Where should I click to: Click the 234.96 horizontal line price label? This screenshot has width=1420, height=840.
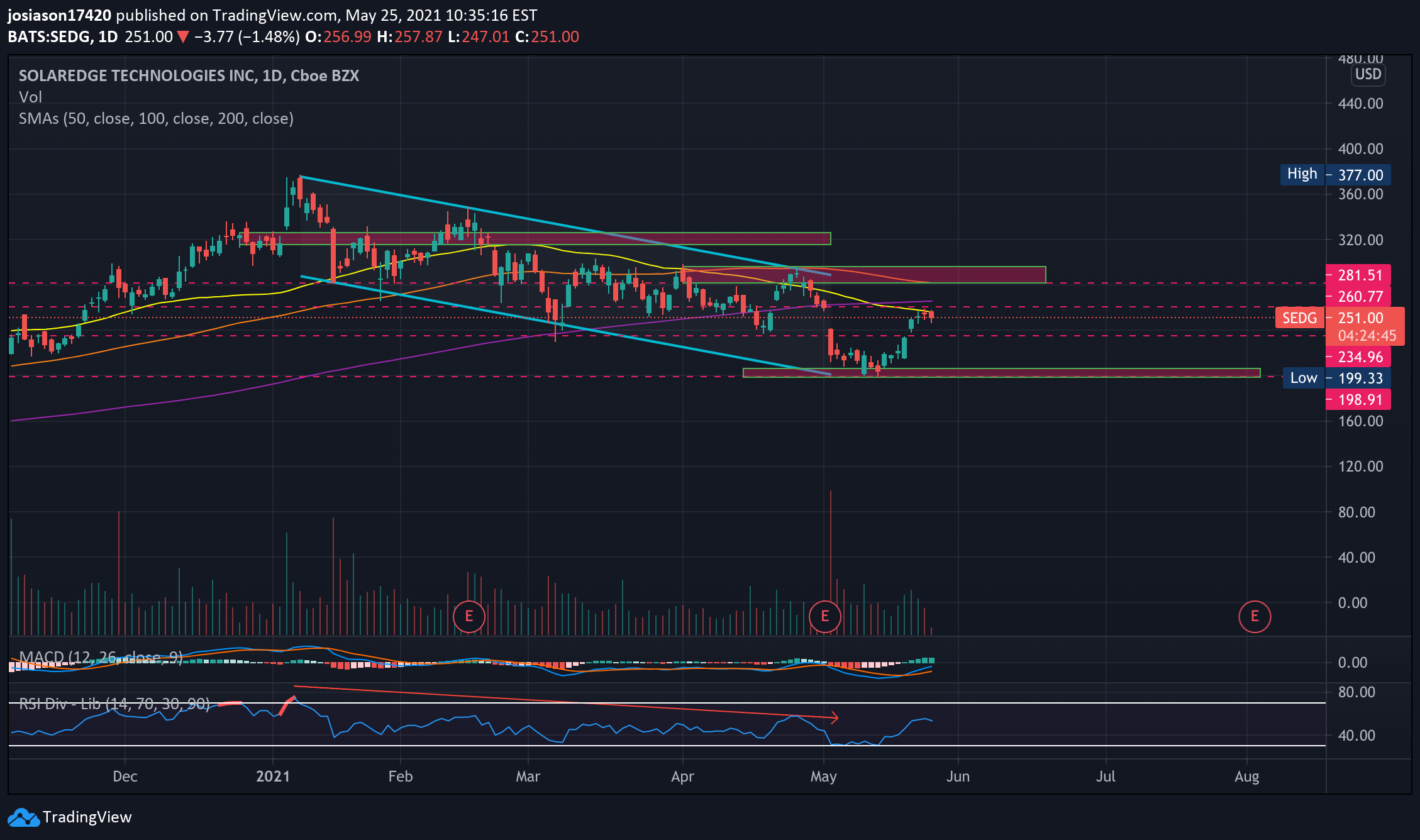tap(1358, 357)
